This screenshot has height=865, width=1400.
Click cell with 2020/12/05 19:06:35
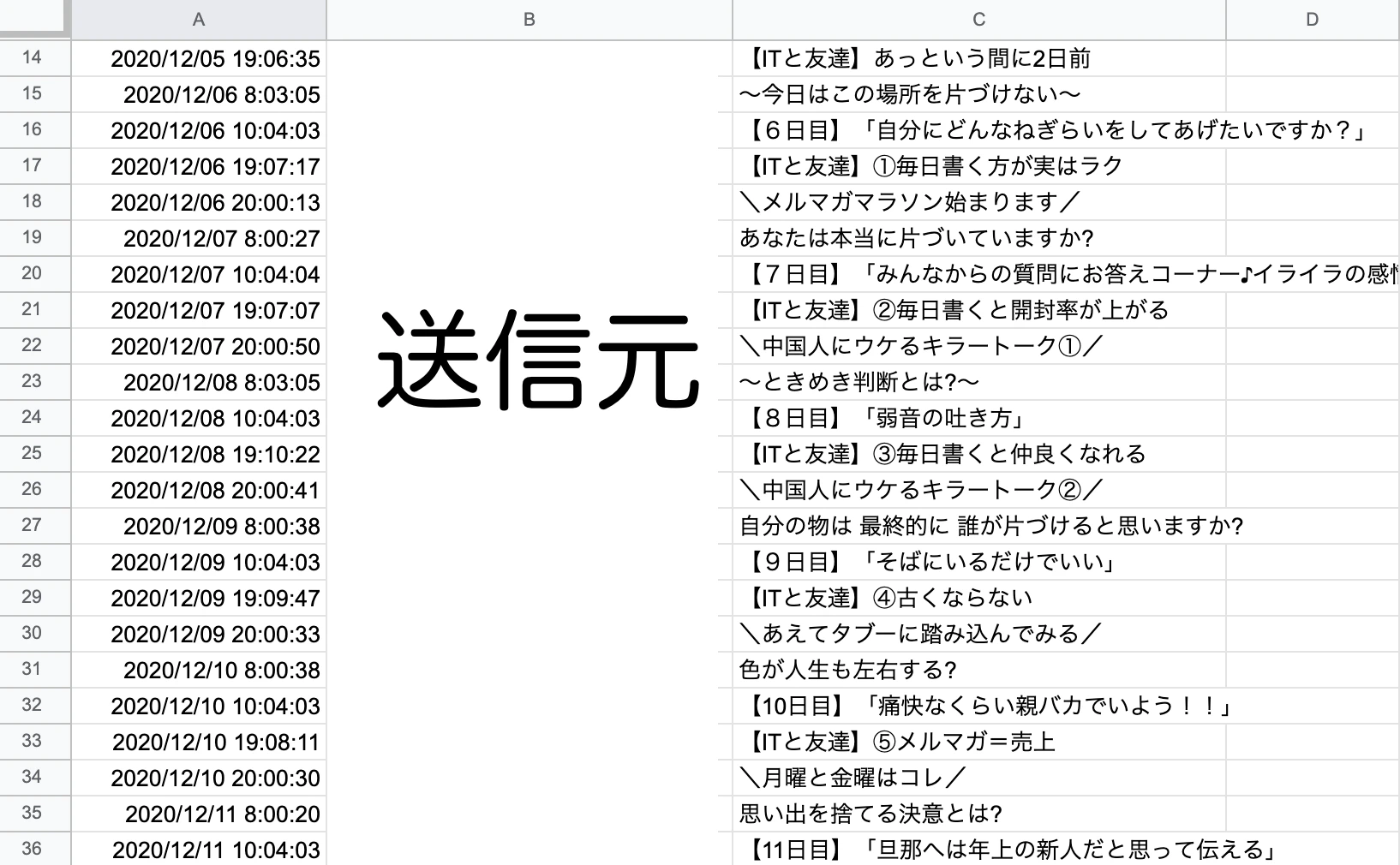tap(199, 58)
